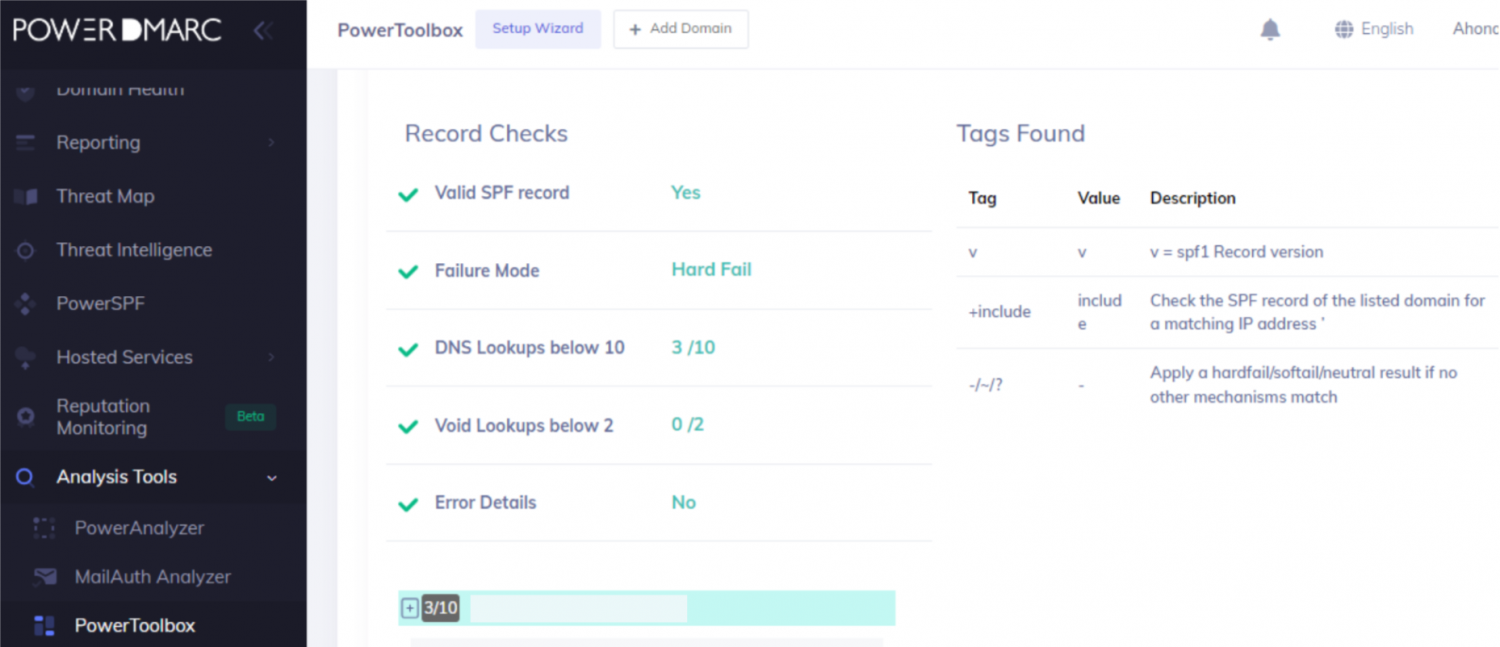Switch to the Setup Wizard tab
This screenshot has height=647, width=1500.
point(538,29)
